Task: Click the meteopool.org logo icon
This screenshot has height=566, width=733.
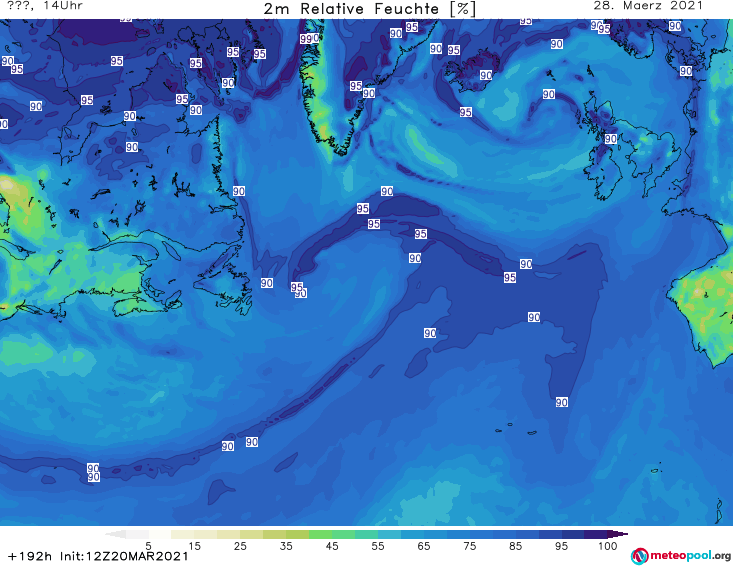Action: 639,556
